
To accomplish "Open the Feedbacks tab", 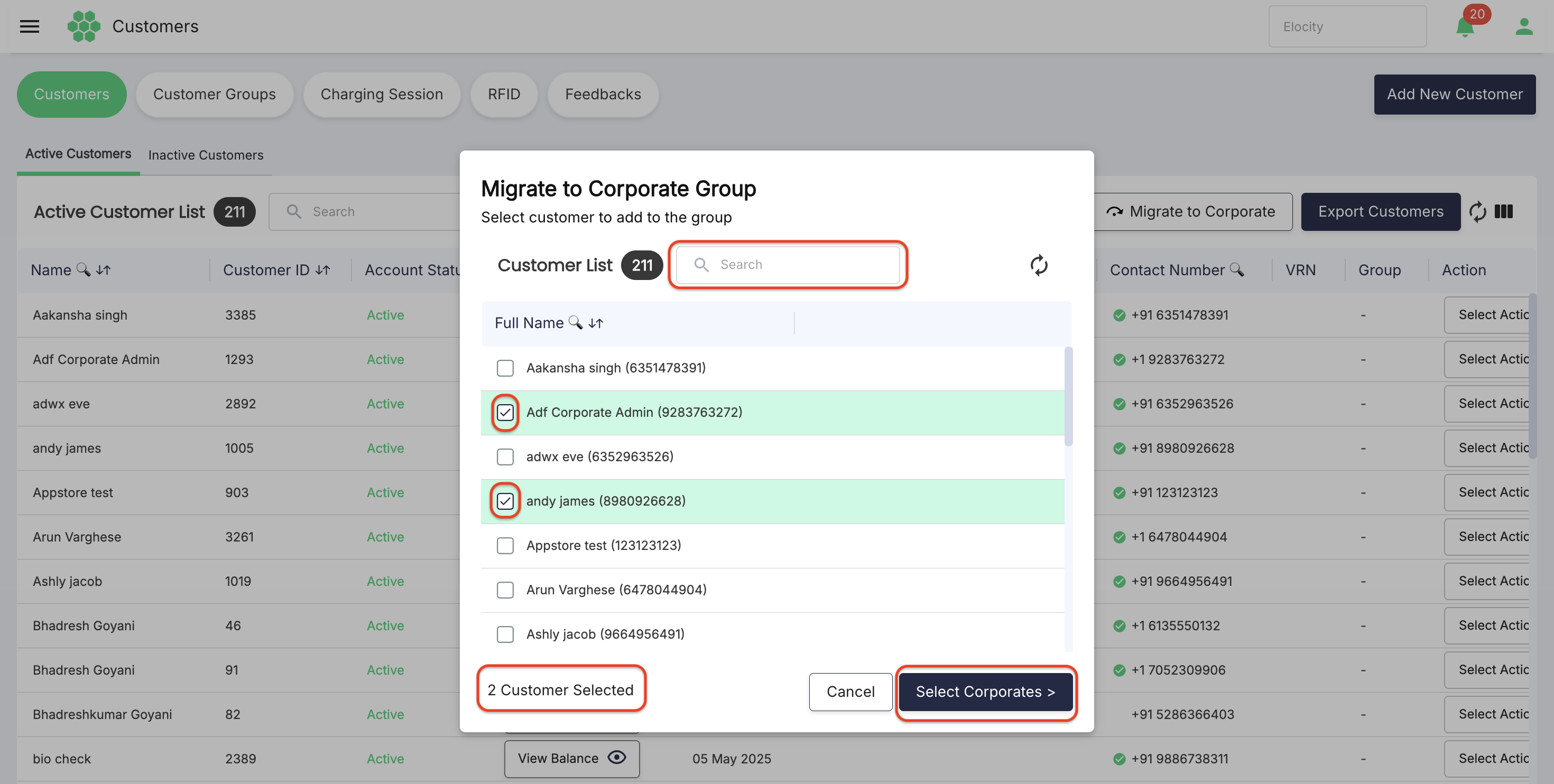I will click(603, 95).
